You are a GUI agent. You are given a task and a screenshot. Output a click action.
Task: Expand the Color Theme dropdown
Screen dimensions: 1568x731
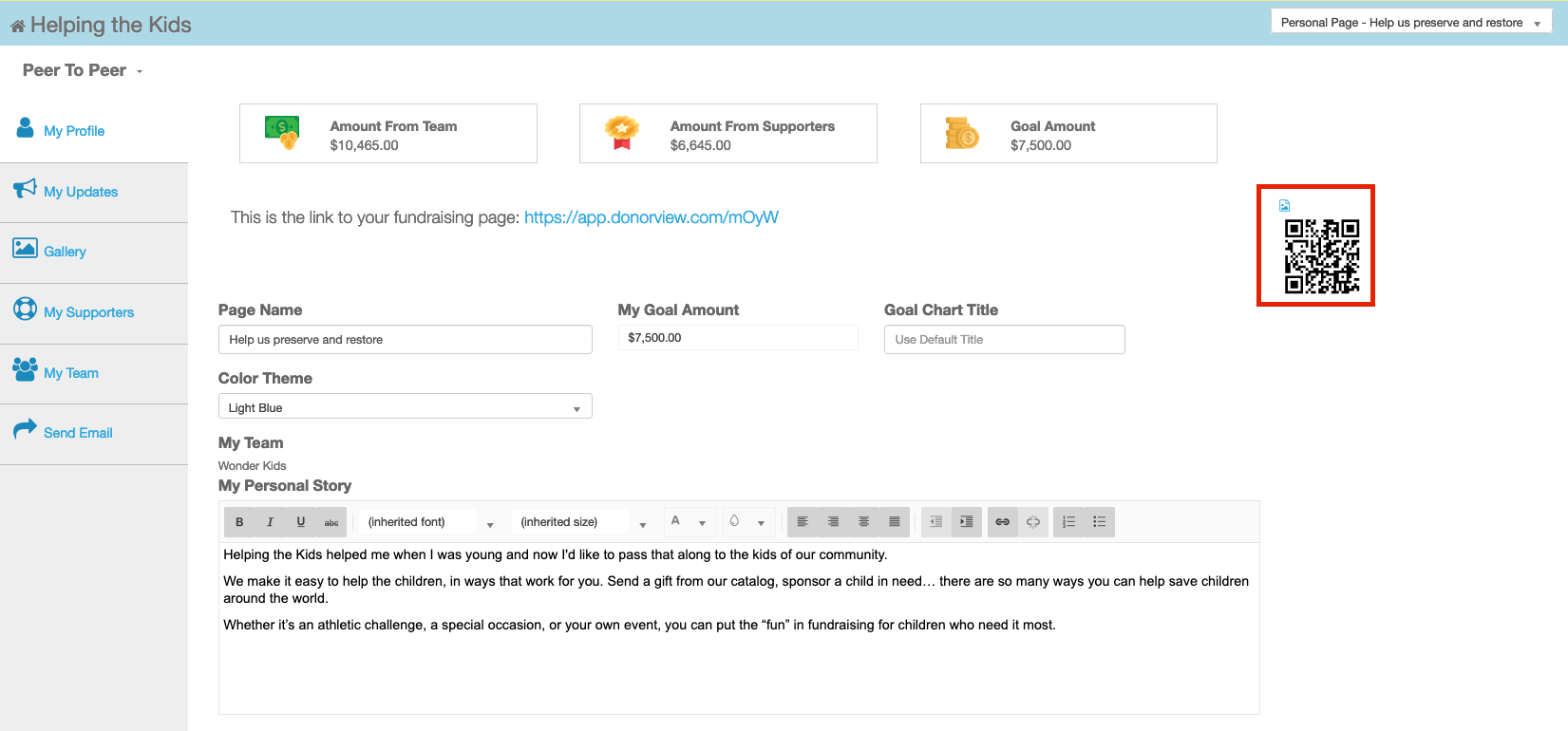coord(406,407)
